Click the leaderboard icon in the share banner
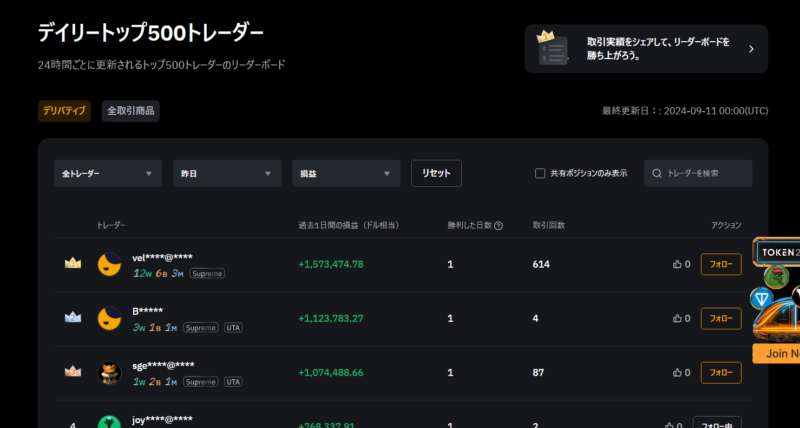This screenshot has height=428, width=800. [x=552, y=48]
